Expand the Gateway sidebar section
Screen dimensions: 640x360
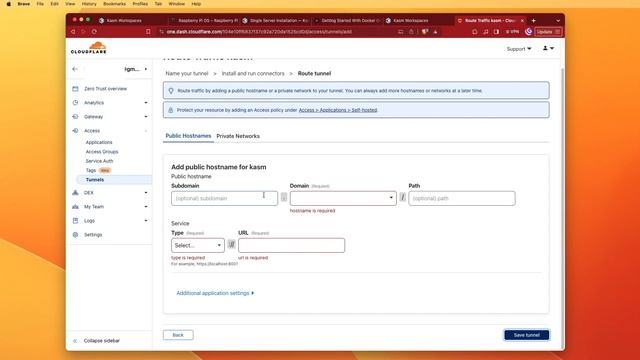[x=146, y=116]
